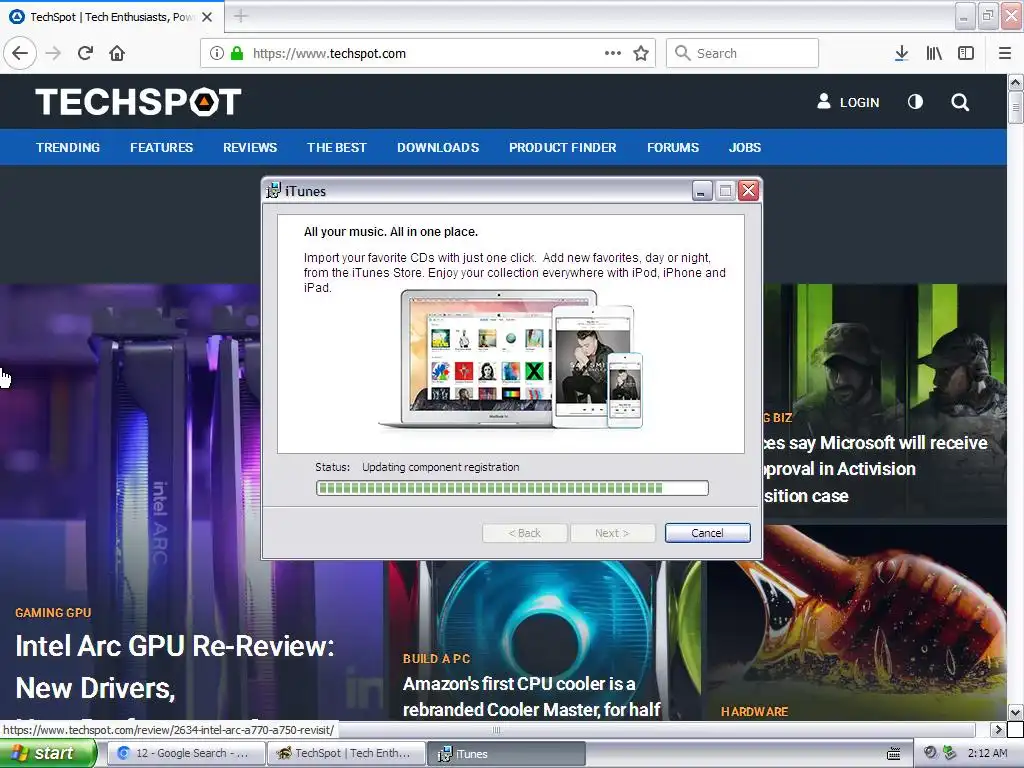Open the Windows start button
The width and height of the screenshot is (1024, 768).
(x=48, y=754)
